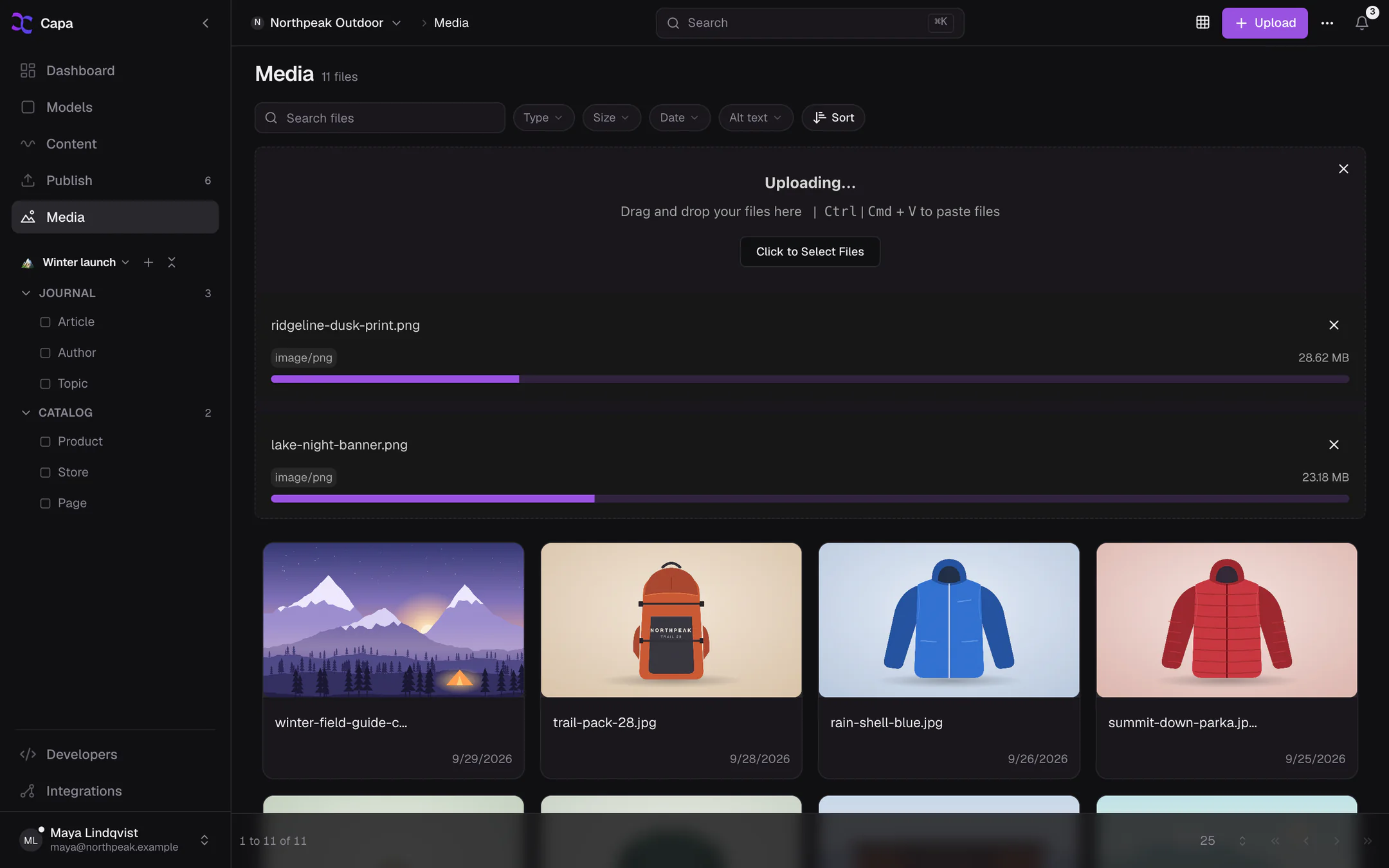Cancel ridgeline-dusk-print.png upload
This screenshot has width=1389, height=868.
[1334, 325]
